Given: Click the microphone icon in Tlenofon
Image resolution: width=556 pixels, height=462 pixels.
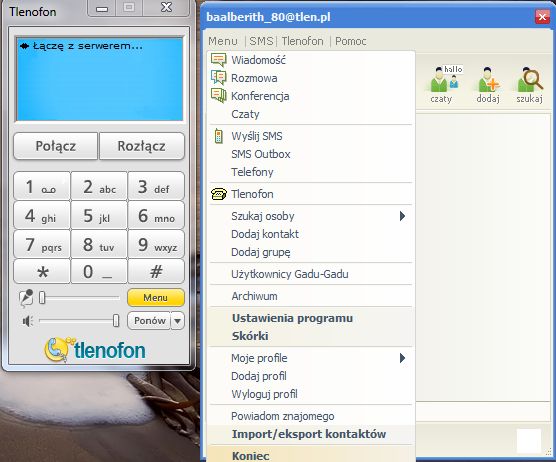Looking at the screenshot, I should pyautogui.click(x=26, y=298).
